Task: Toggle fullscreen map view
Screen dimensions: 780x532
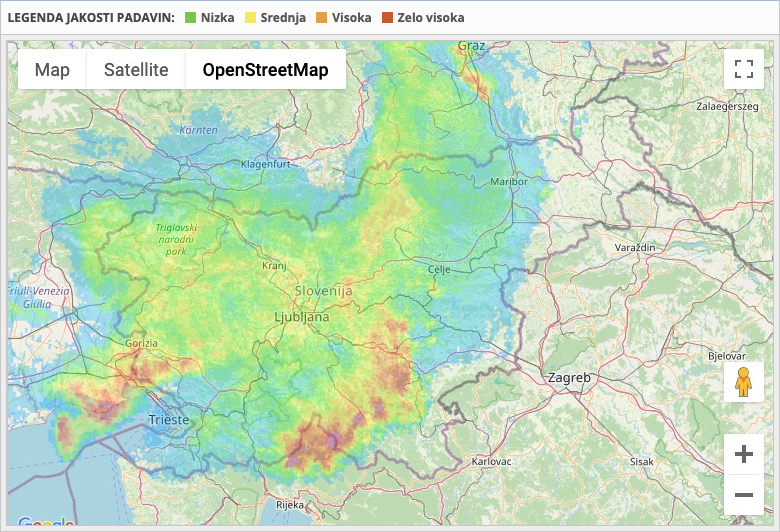Action: [x=743, y=69]
